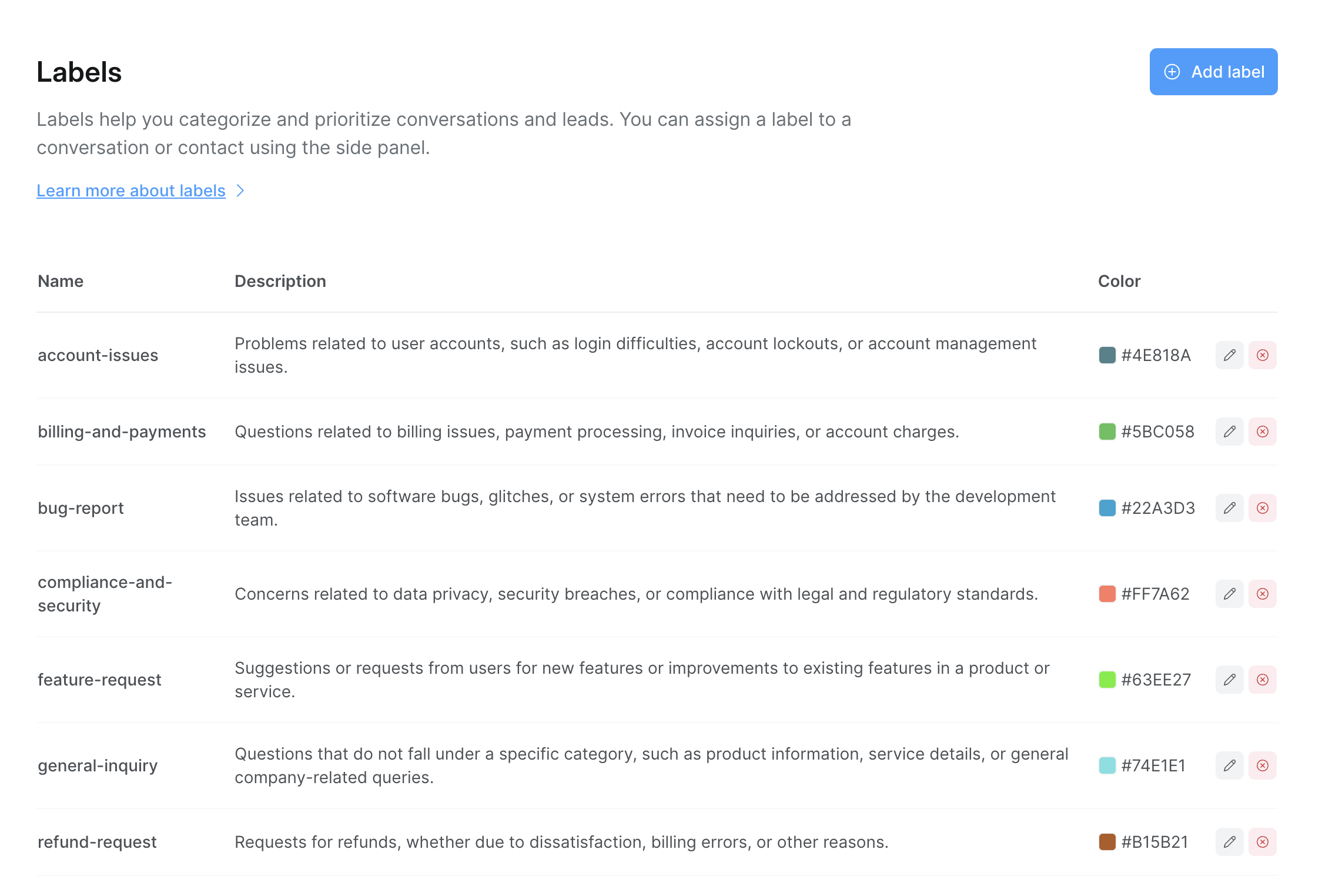Click the #FF7A62 color swatch
1332x896 pixels.
(x=1107, y=594)
